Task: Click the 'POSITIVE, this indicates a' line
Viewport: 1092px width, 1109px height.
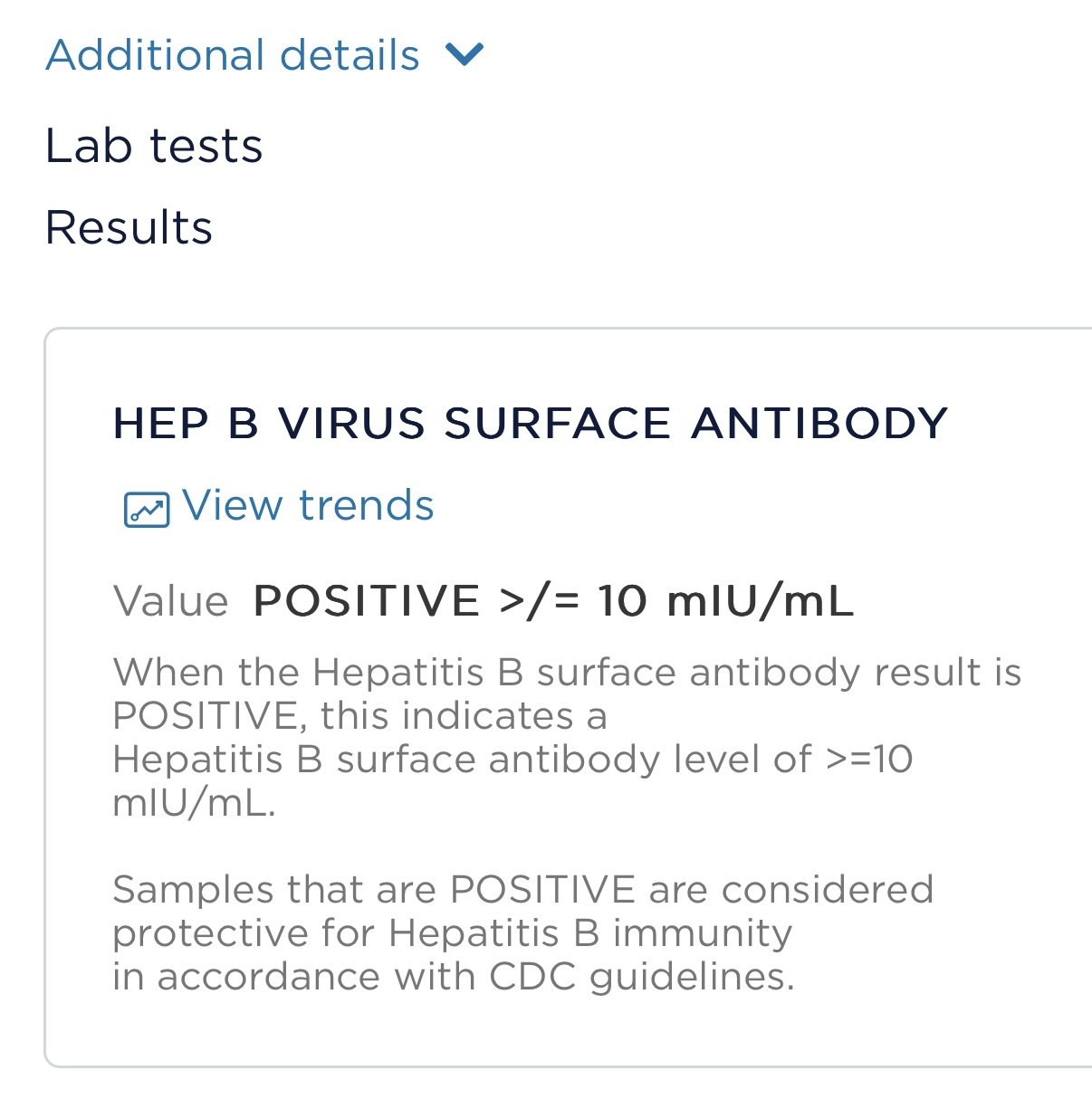Action: [359, 715]
